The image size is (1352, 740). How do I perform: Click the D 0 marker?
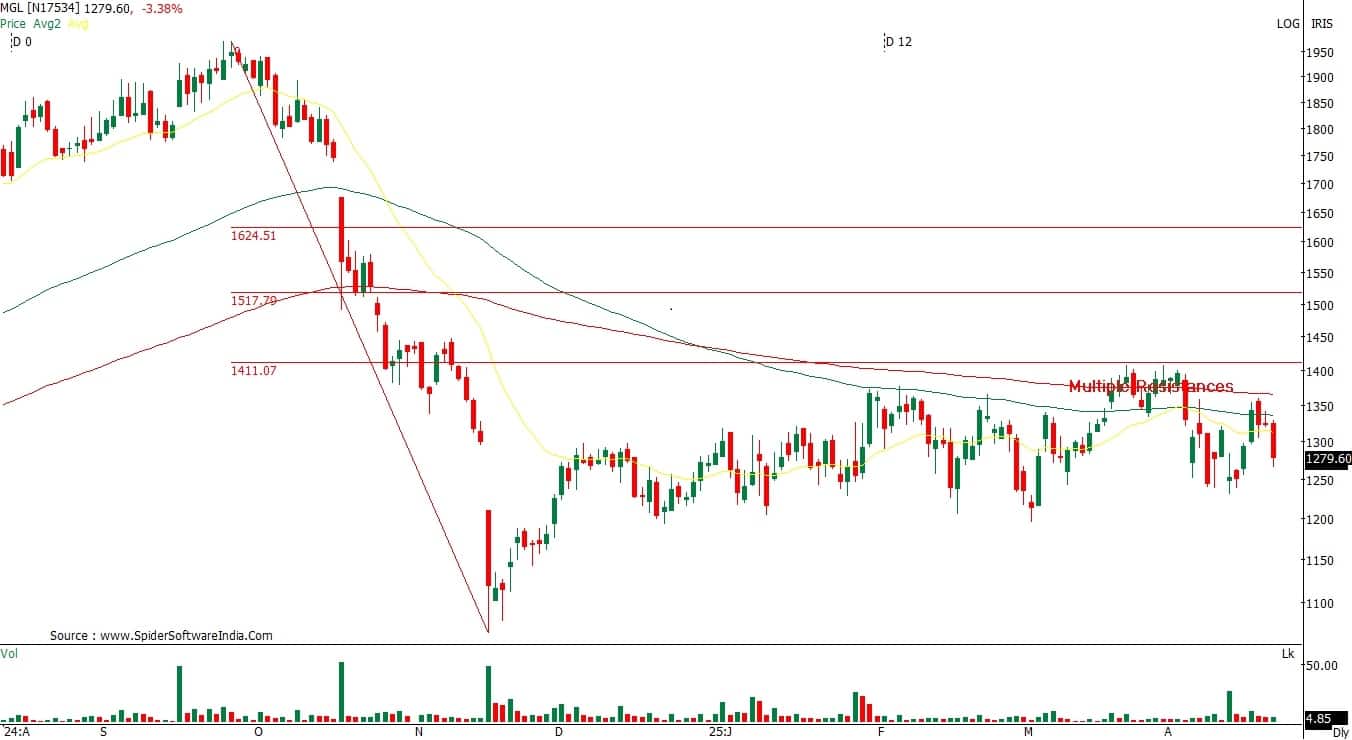[x=21, y=42]
